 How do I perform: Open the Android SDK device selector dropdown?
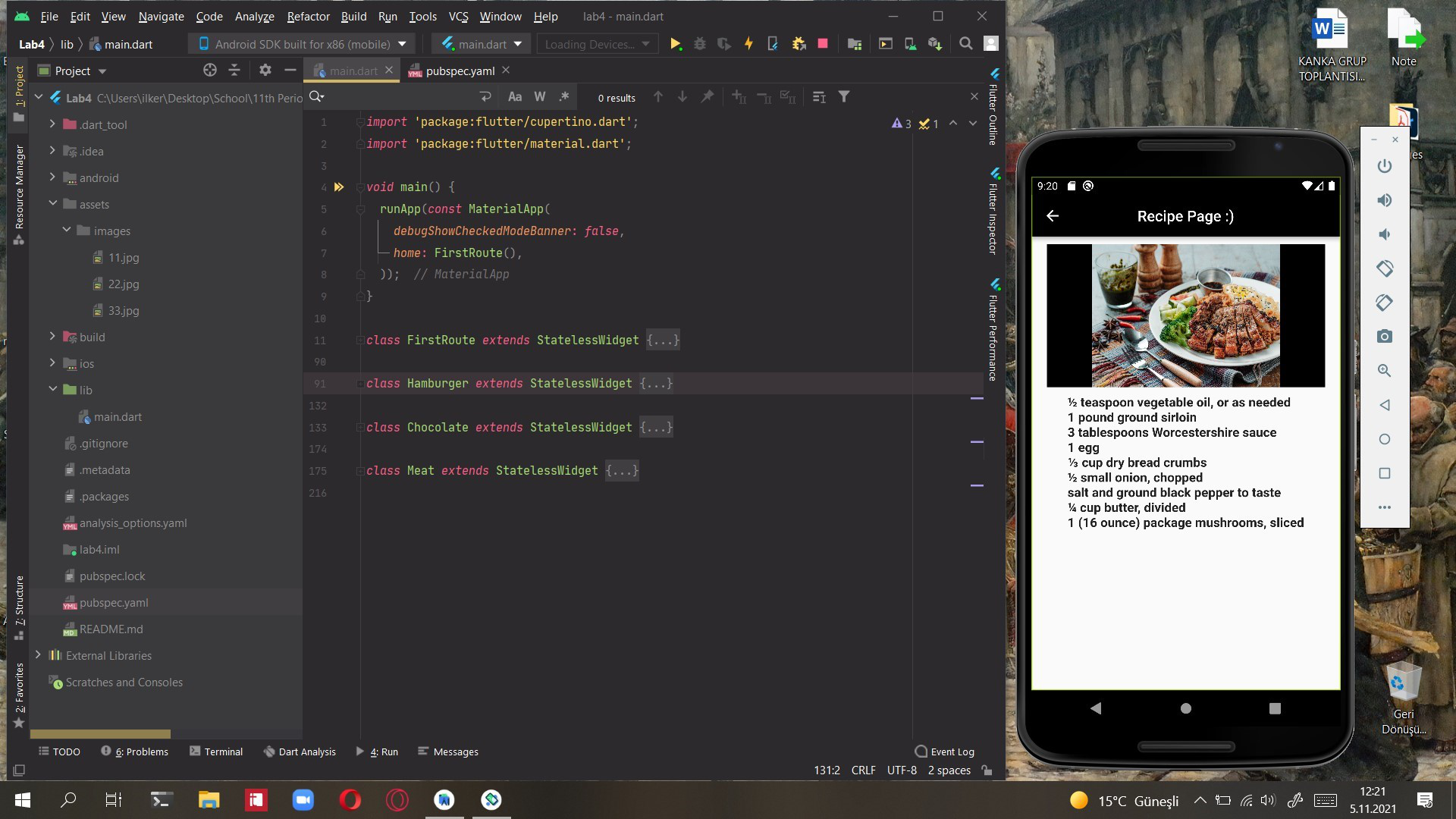303,44
